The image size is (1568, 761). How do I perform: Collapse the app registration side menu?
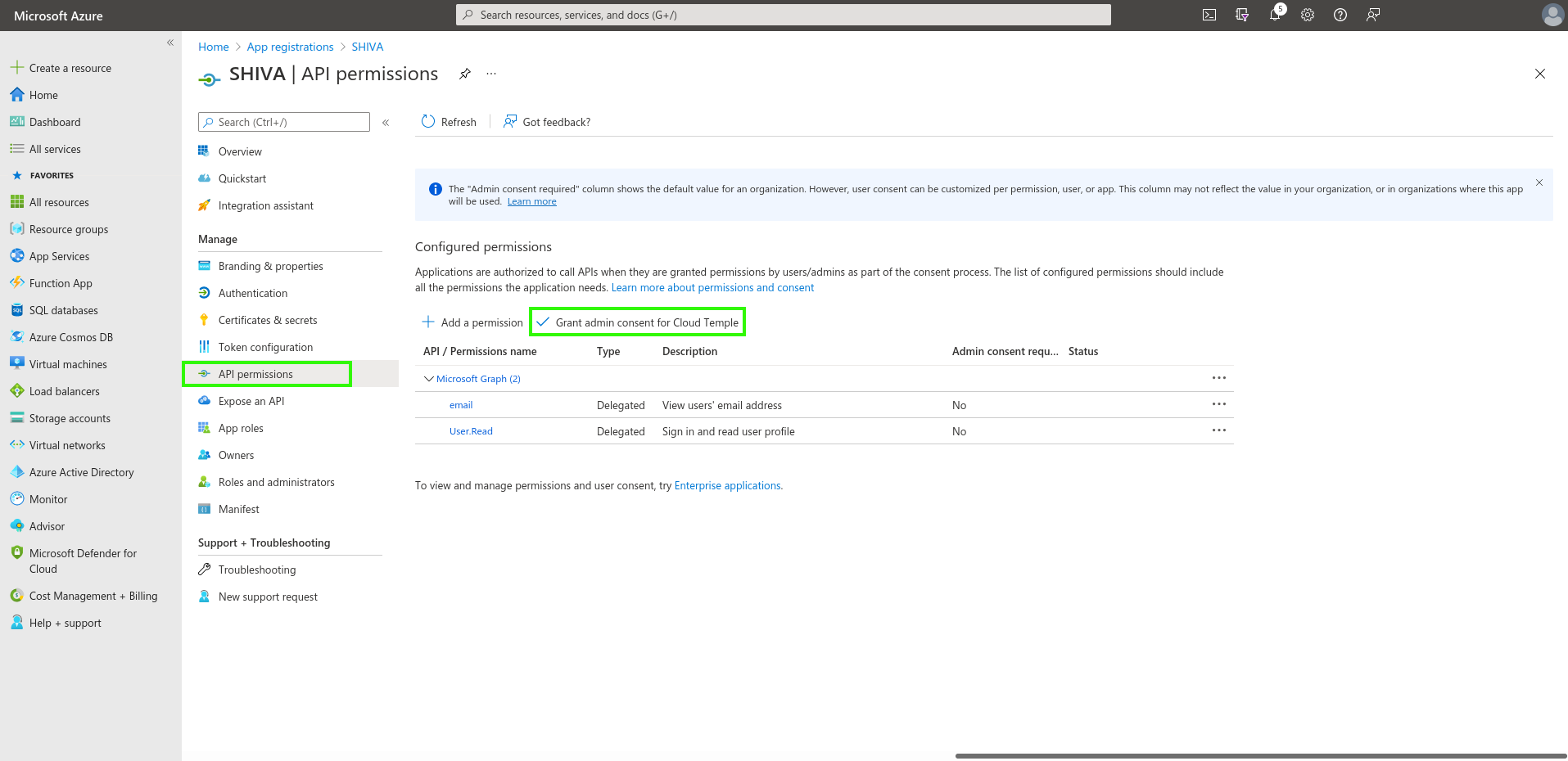point(386,123)
